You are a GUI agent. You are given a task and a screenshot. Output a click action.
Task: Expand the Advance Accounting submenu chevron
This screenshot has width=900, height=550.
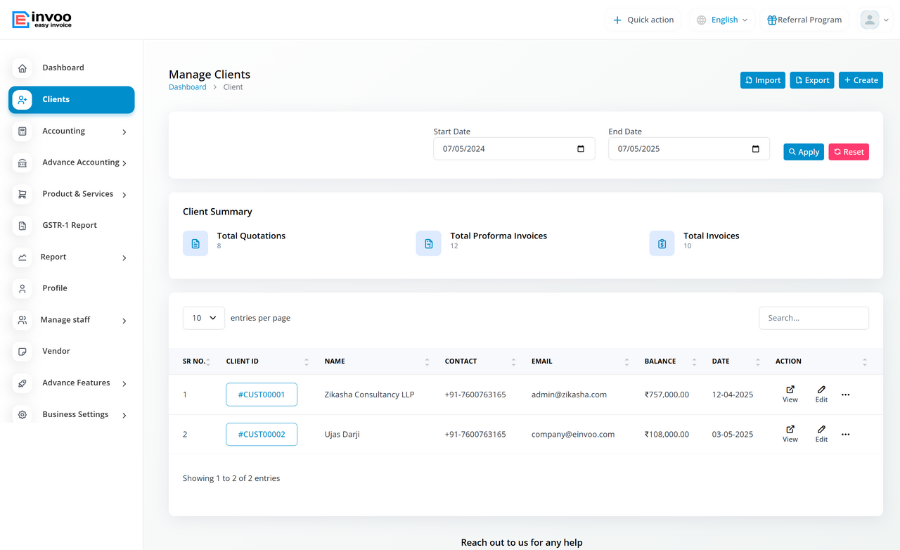pyautogui.click(x=124, y=164)
